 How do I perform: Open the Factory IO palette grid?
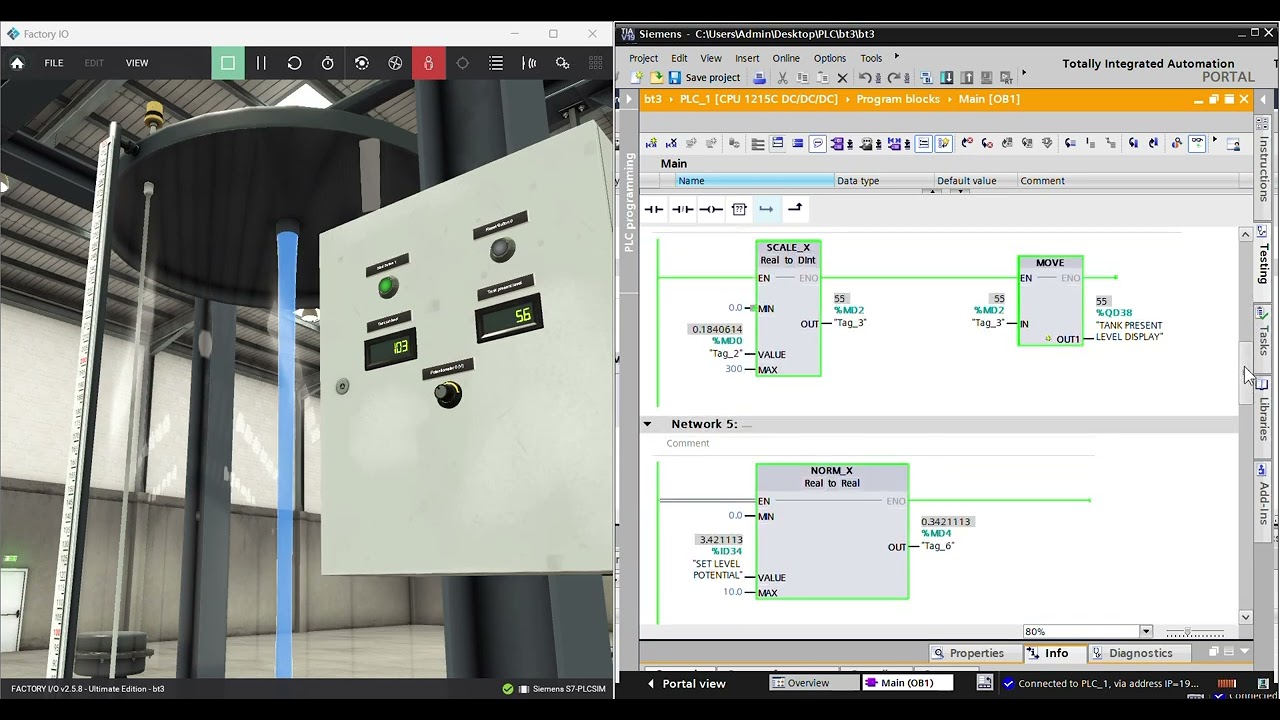coord(596,63)
